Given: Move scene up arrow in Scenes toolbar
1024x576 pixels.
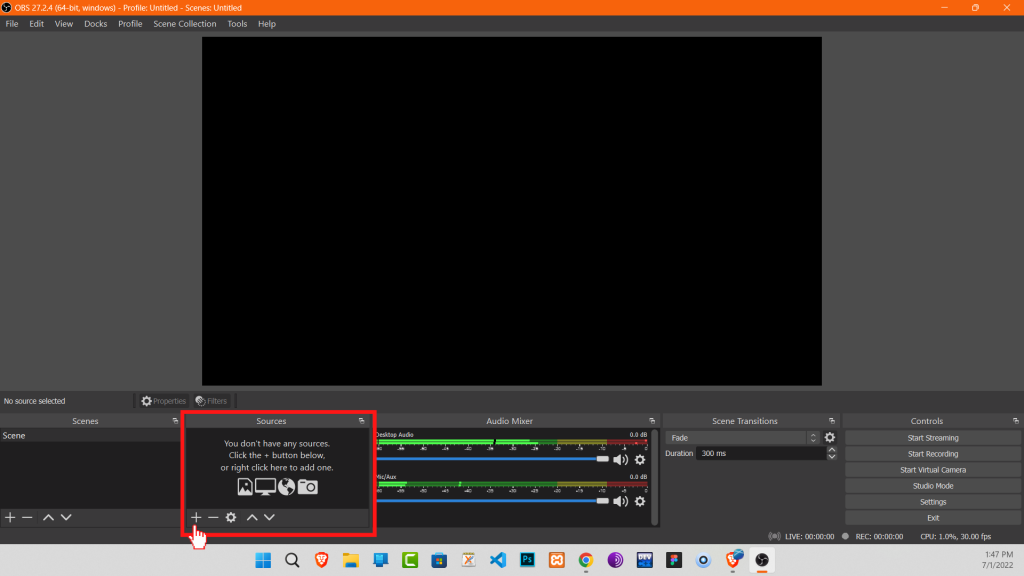Looking at the screenshot, I should (x=48, y=517).
